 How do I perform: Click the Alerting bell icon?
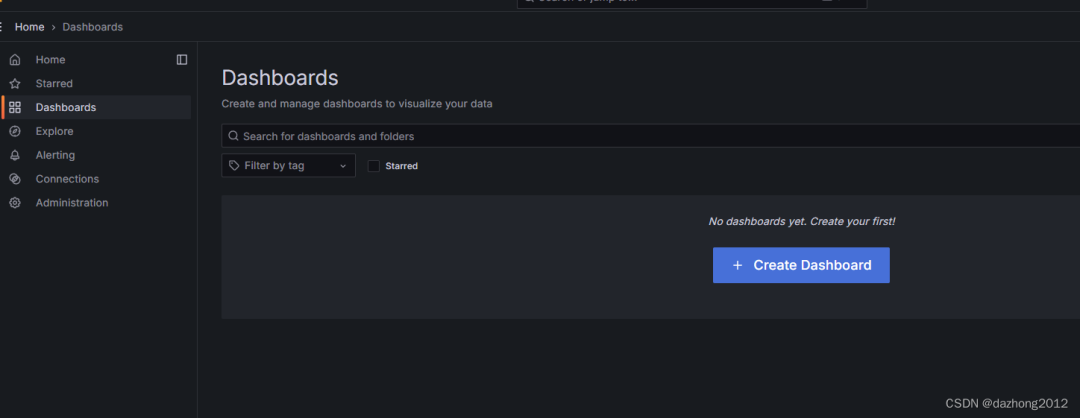[x=14, y=156]
